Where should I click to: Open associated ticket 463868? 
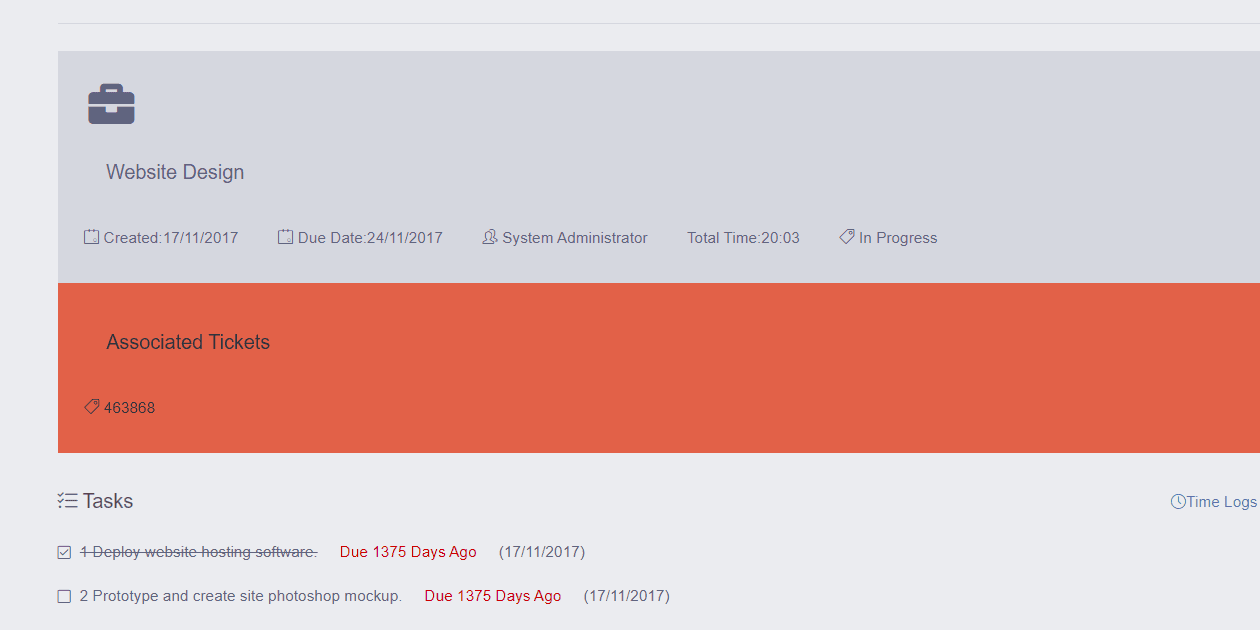click(x=129, y=408)
